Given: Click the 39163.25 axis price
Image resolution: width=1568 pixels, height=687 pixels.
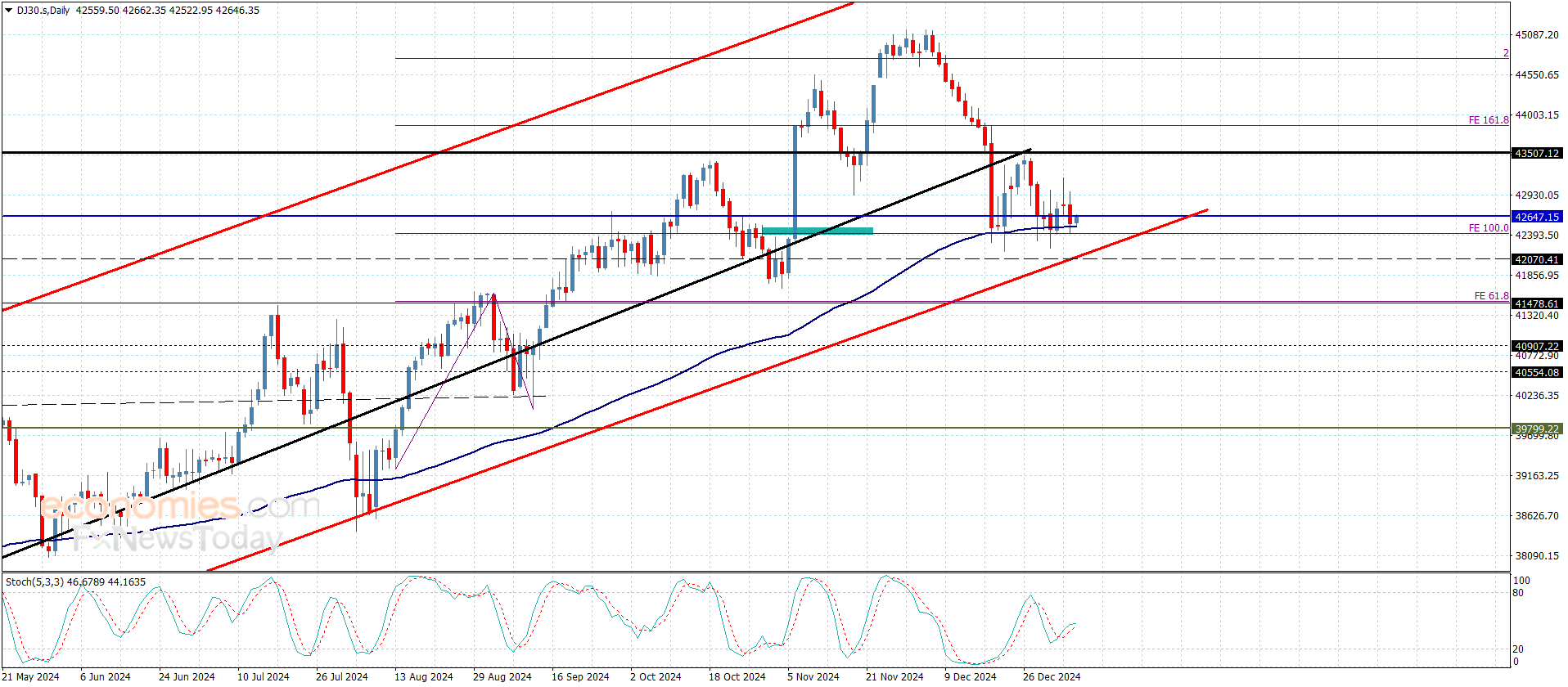Looking at the screenshot, I should [x=1537, y=476].
